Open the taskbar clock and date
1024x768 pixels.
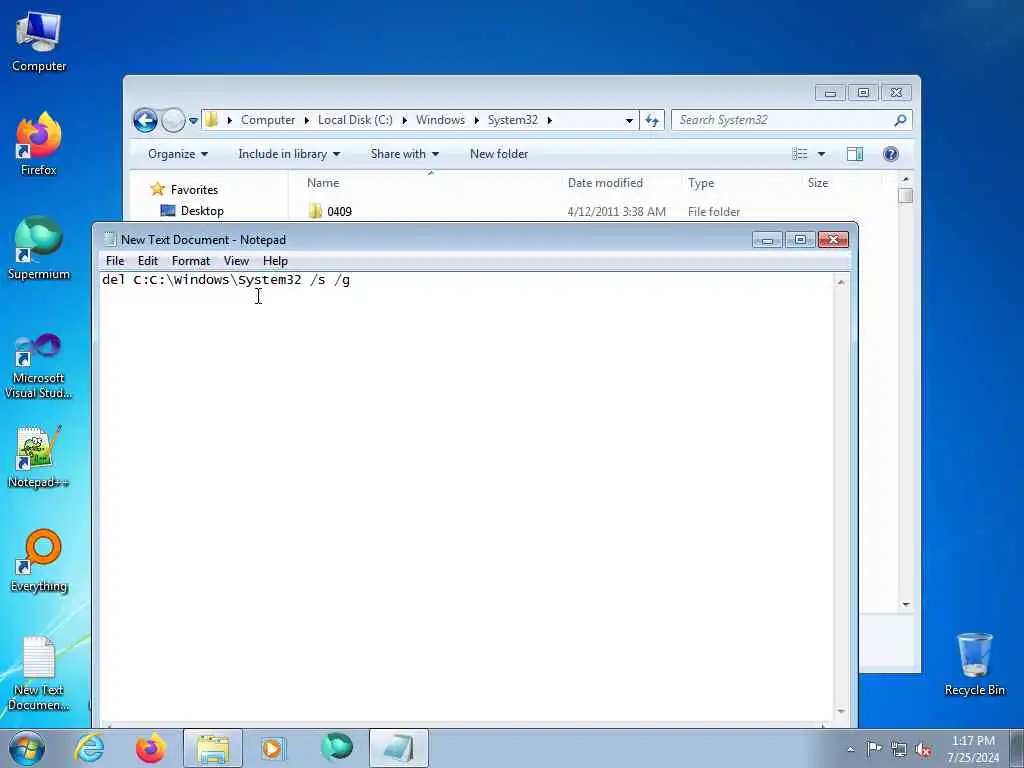click(x=973, y=749)
